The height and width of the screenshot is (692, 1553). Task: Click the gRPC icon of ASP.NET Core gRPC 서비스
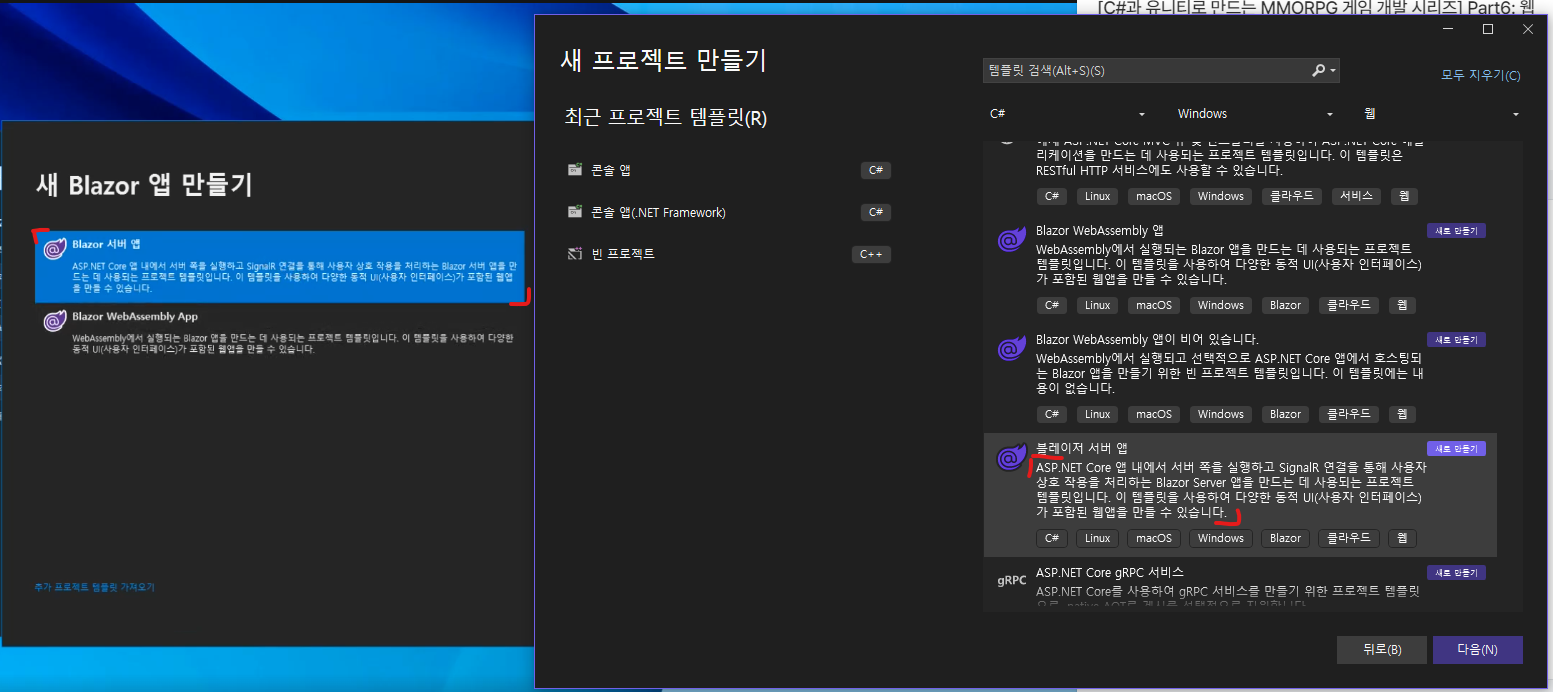point(1012,580)
